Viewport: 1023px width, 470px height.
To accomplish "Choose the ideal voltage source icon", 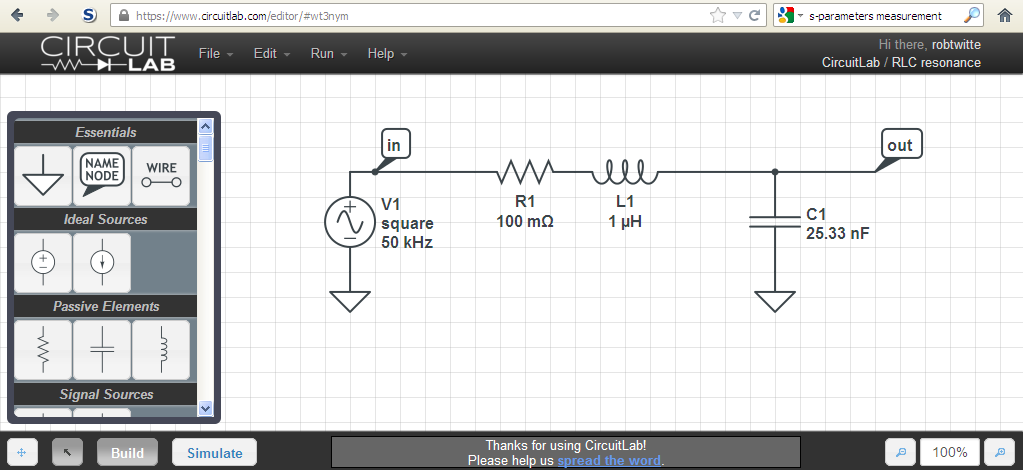I will [43, 262].
